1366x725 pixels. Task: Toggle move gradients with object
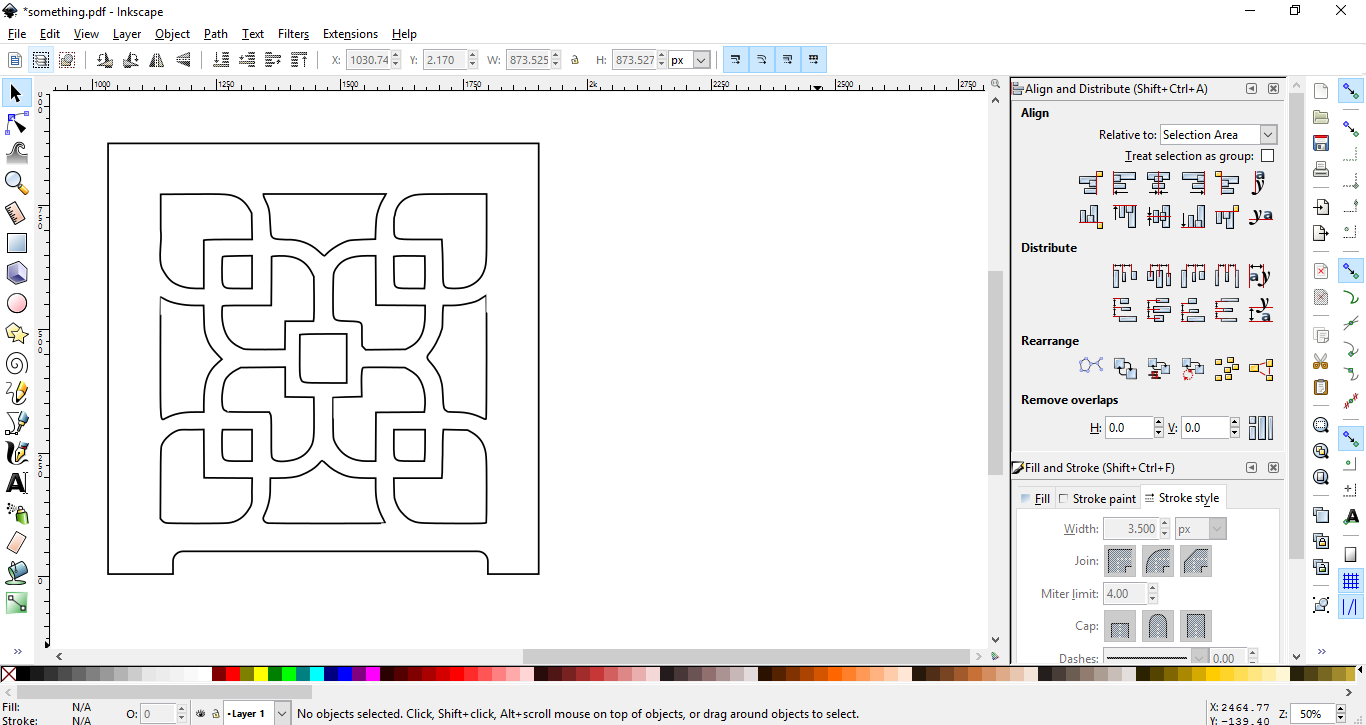pyautogui.click(x=788, y=60)
